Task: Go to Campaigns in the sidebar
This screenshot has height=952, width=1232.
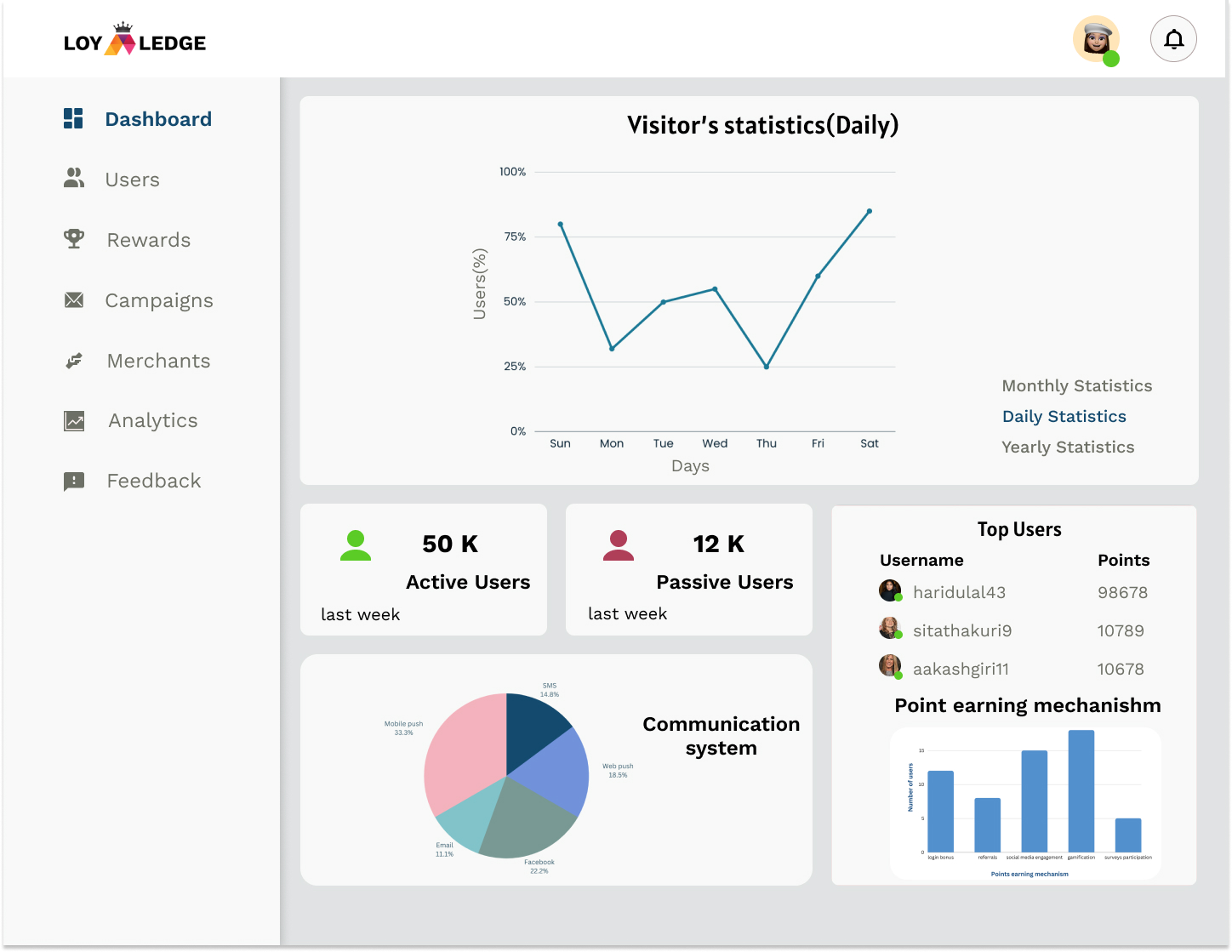Action: tap(159, 300)
